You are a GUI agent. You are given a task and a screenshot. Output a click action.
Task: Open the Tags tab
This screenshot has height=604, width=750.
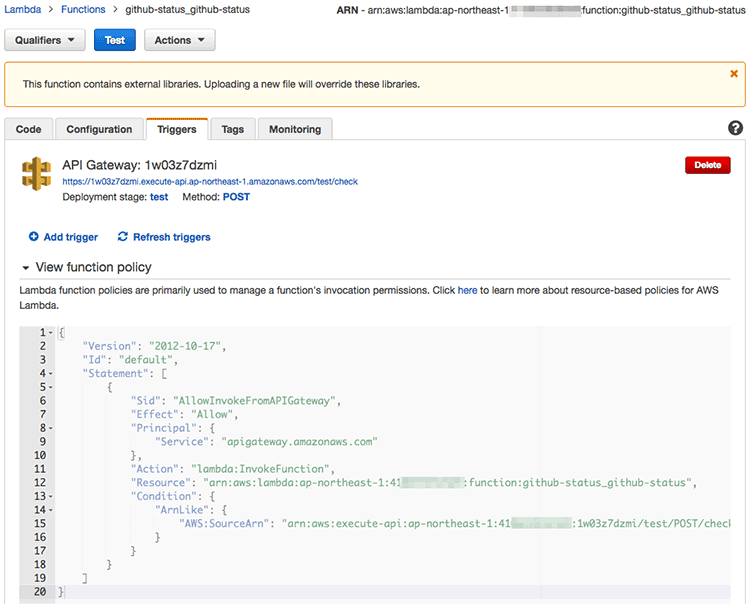233,129
